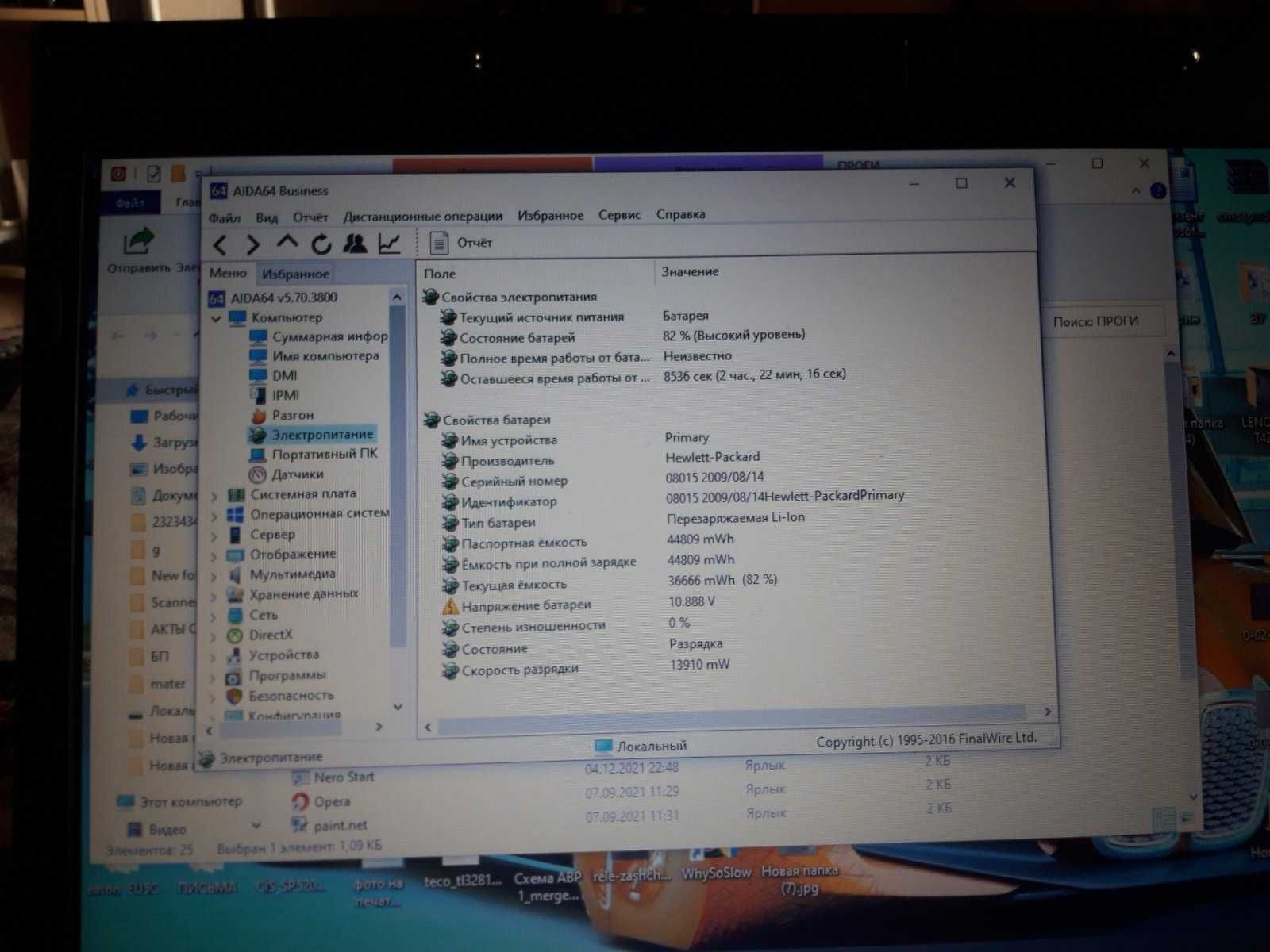The height and width of the screenshot is (952, 1270).
Task: Expand the Мультимедиа node
Action: click(214, 576)
